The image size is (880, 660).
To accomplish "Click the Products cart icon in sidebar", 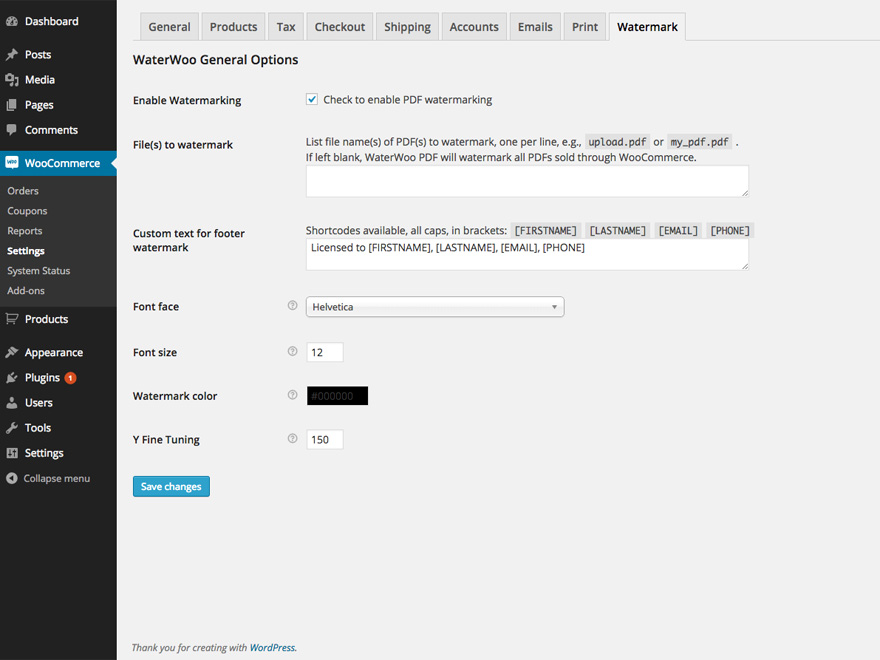I will 12,319.
